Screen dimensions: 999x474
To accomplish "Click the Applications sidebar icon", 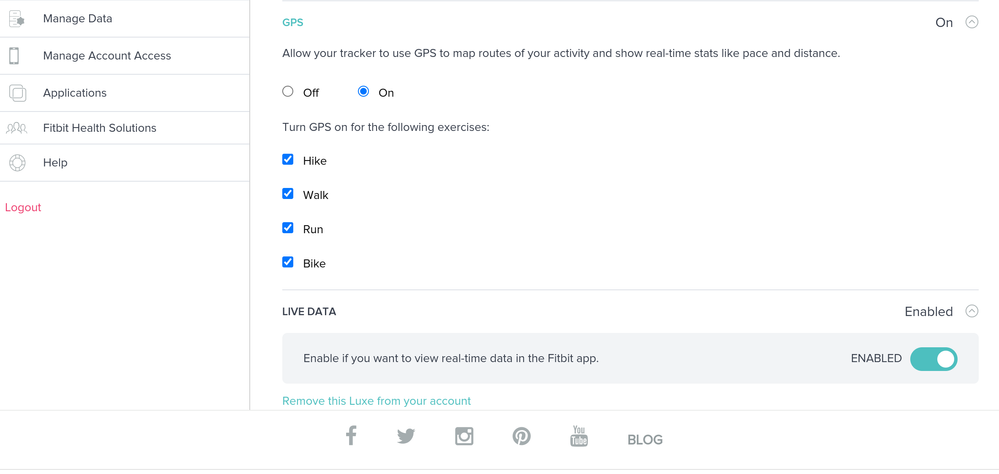I will pyautogui.click(x=17, y=93).
